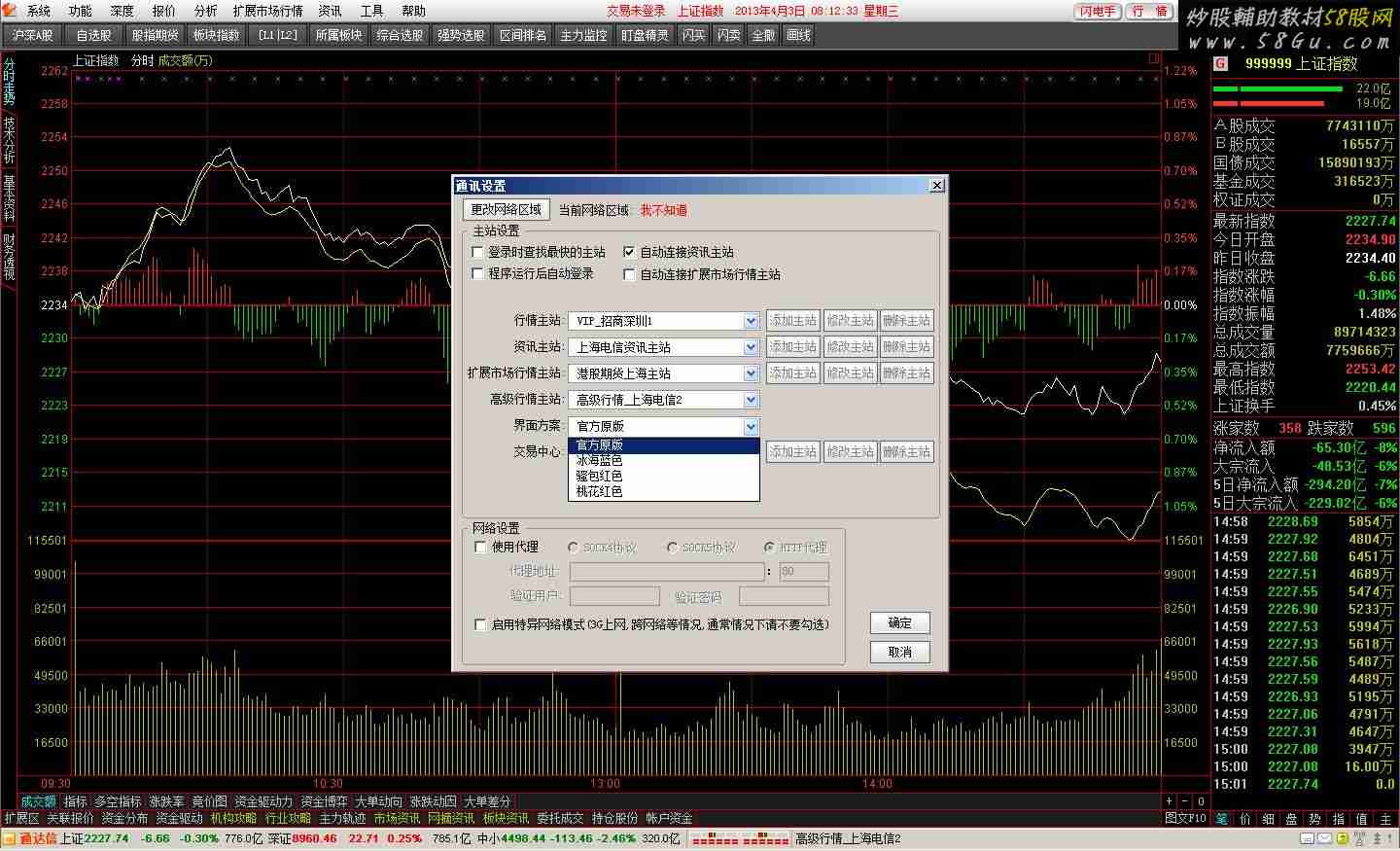Select the HTTP代理 radio button
The image size is (1400, 851).
pos(770,548)
